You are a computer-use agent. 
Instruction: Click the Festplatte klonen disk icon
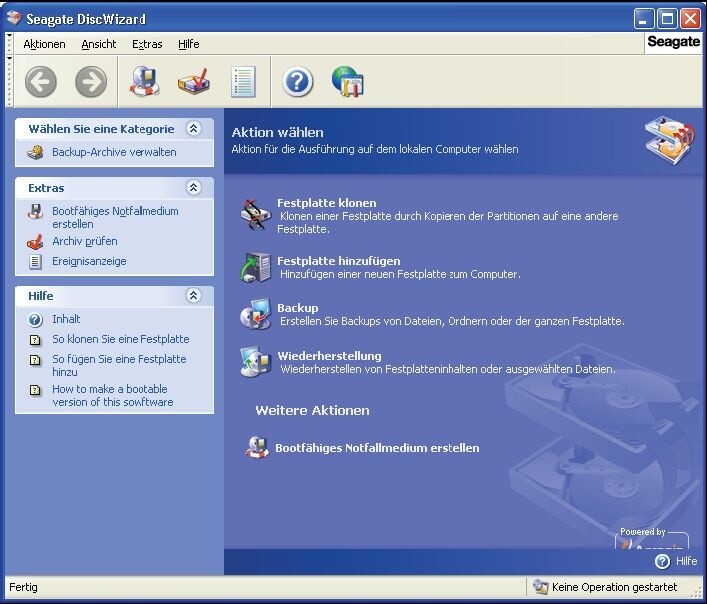[256, 215]
